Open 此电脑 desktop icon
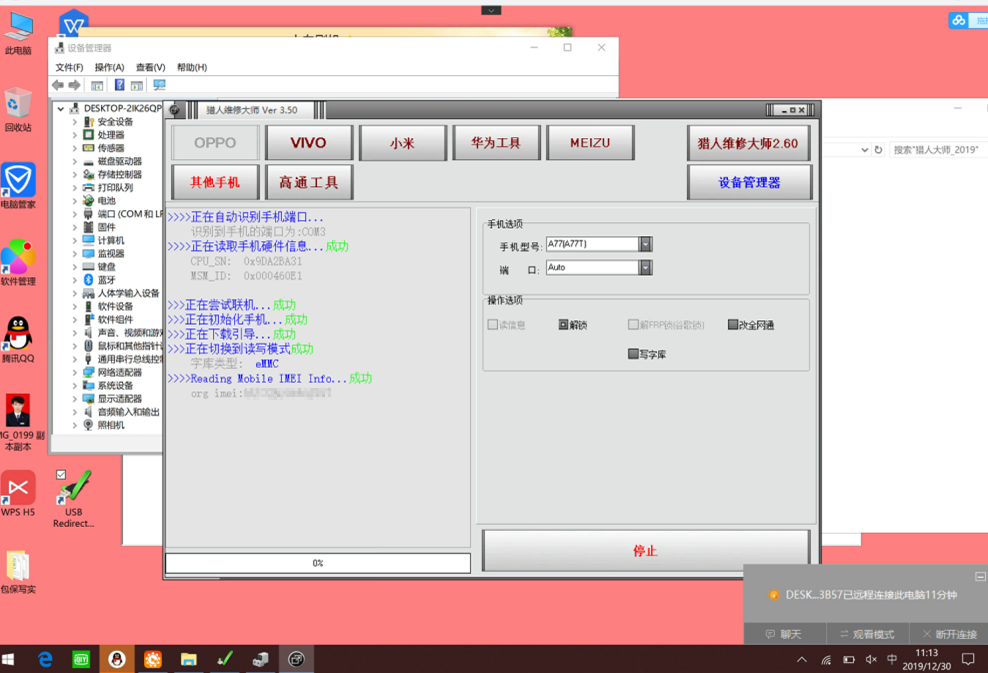The height and width of the screenshot is (673, 988). pos(18,34)
